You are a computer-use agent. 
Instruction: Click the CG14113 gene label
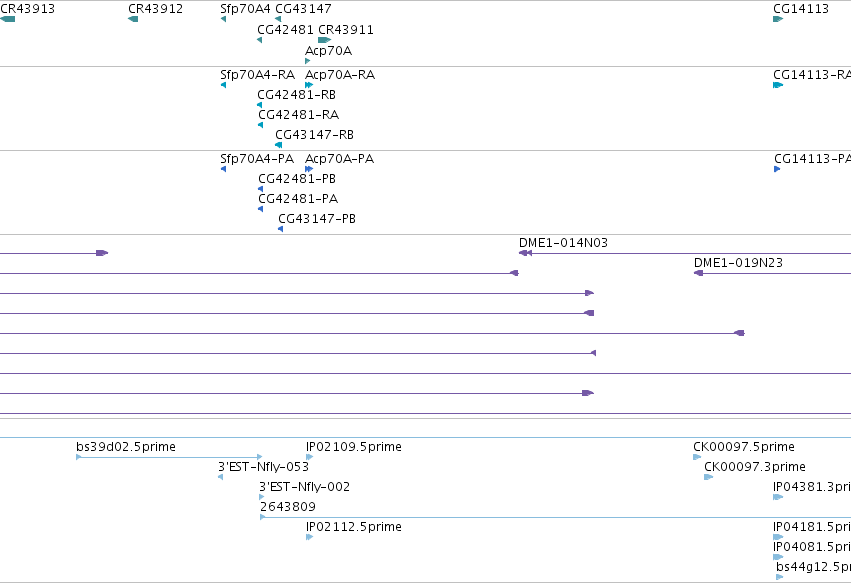pyautogui.click(x=801, y=9)
